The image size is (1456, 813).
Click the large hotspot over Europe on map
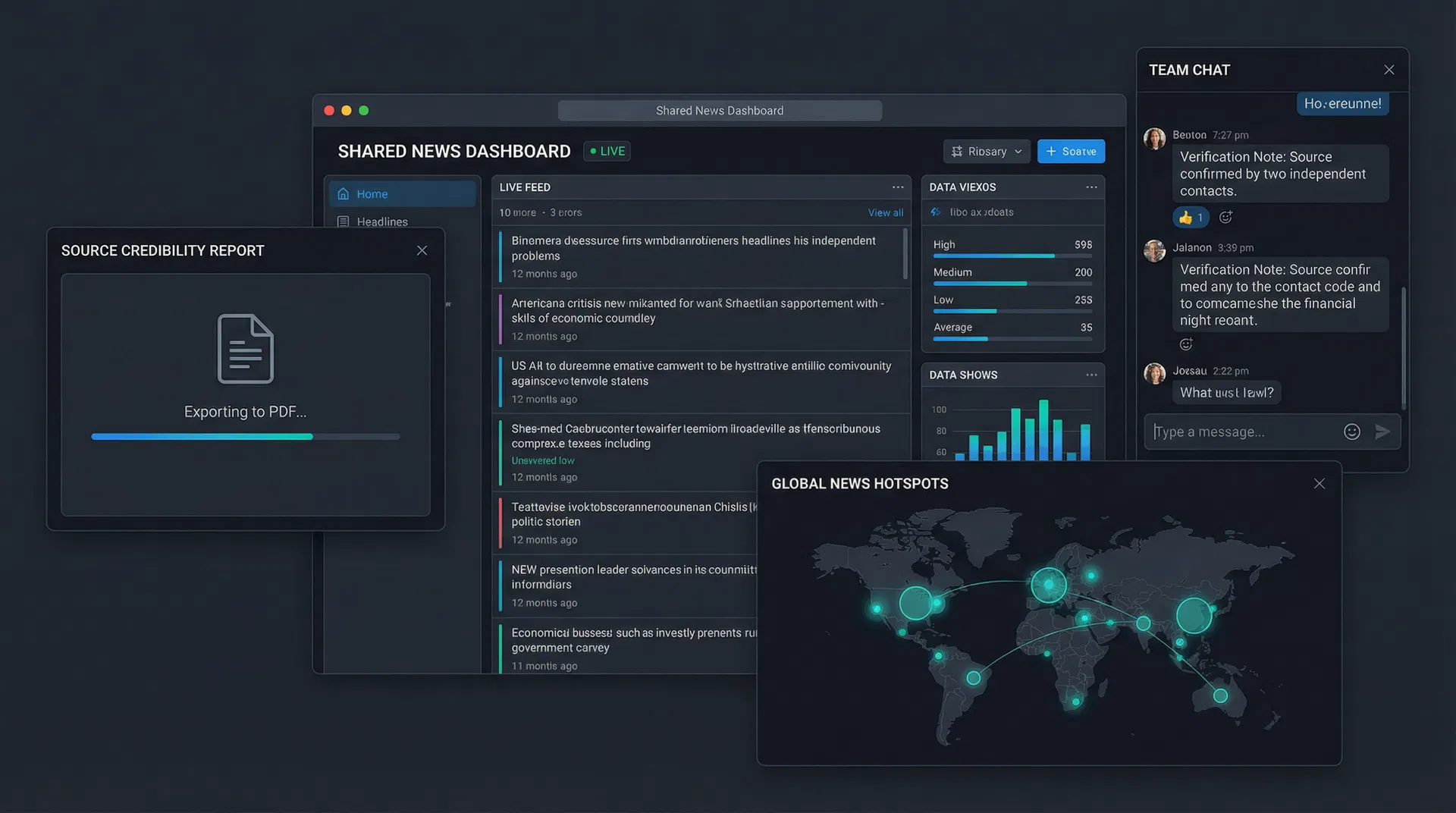1048,585
